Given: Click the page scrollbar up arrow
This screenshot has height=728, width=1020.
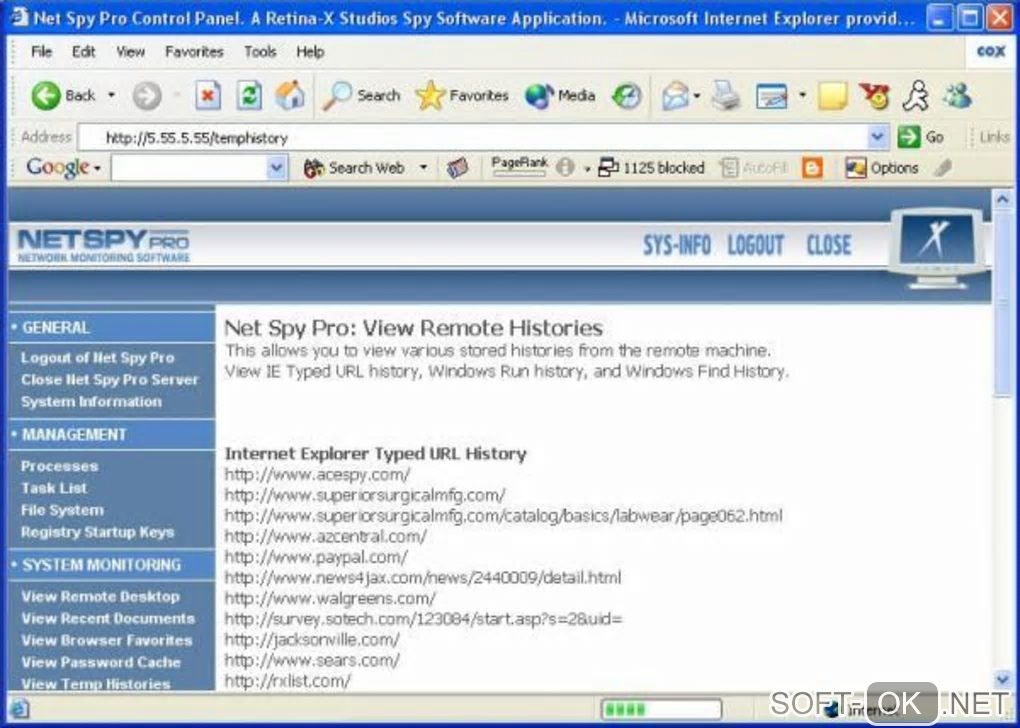Looking at the screenshot, I should pyautogui.click(x=1002, y=198).
